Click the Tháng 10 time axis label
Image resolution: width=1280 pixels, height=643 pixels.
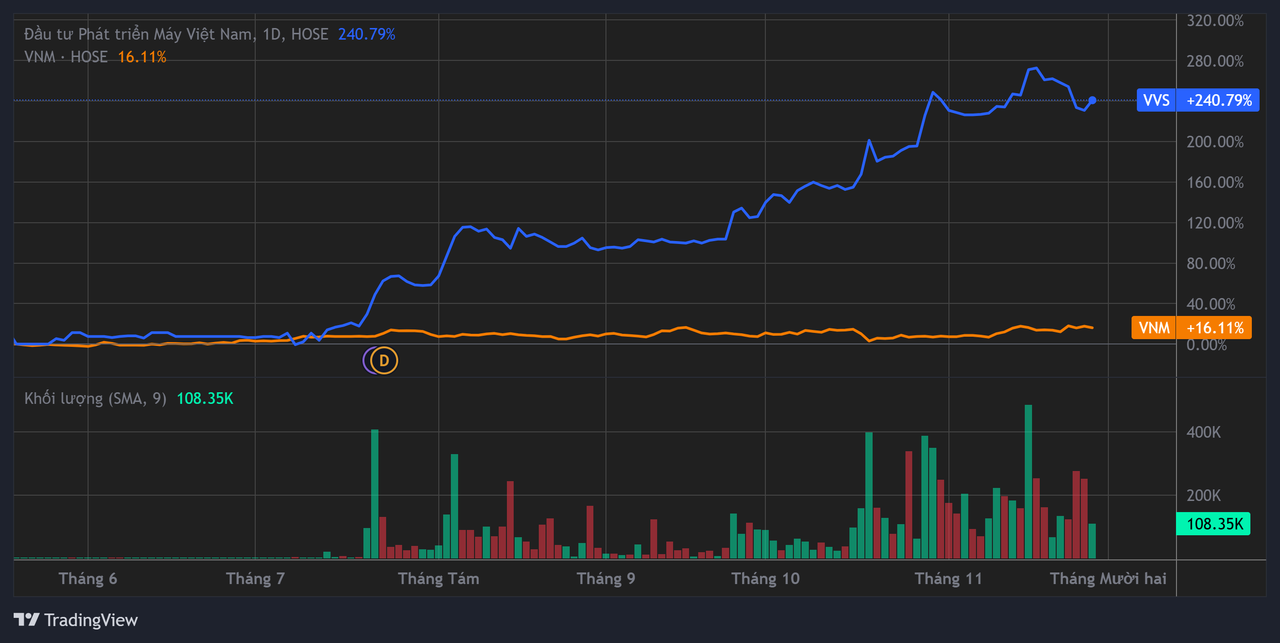tap(766, 578)
